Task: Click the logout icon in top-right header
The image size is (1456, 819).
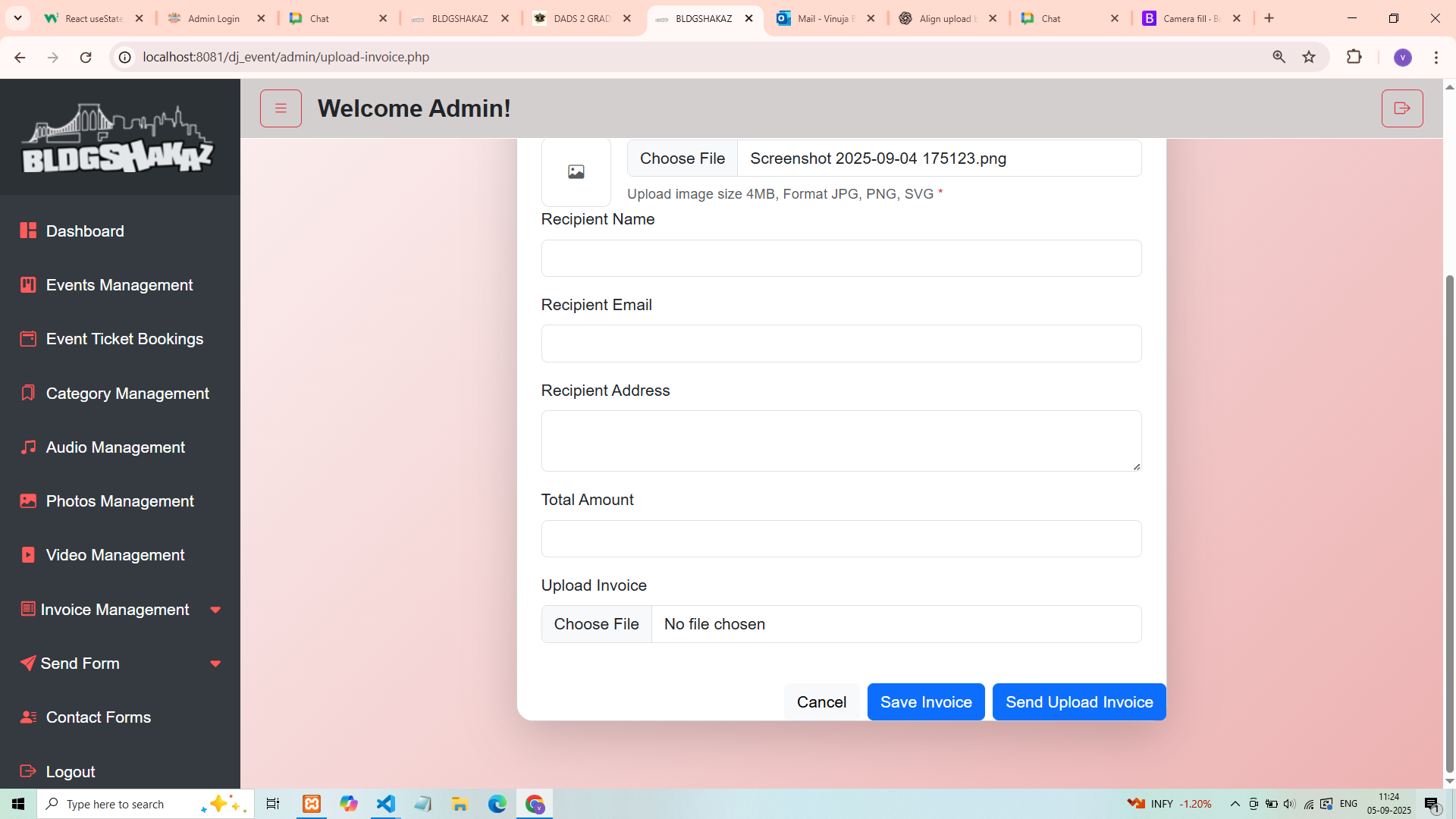Action: [x=1401, y=108]
